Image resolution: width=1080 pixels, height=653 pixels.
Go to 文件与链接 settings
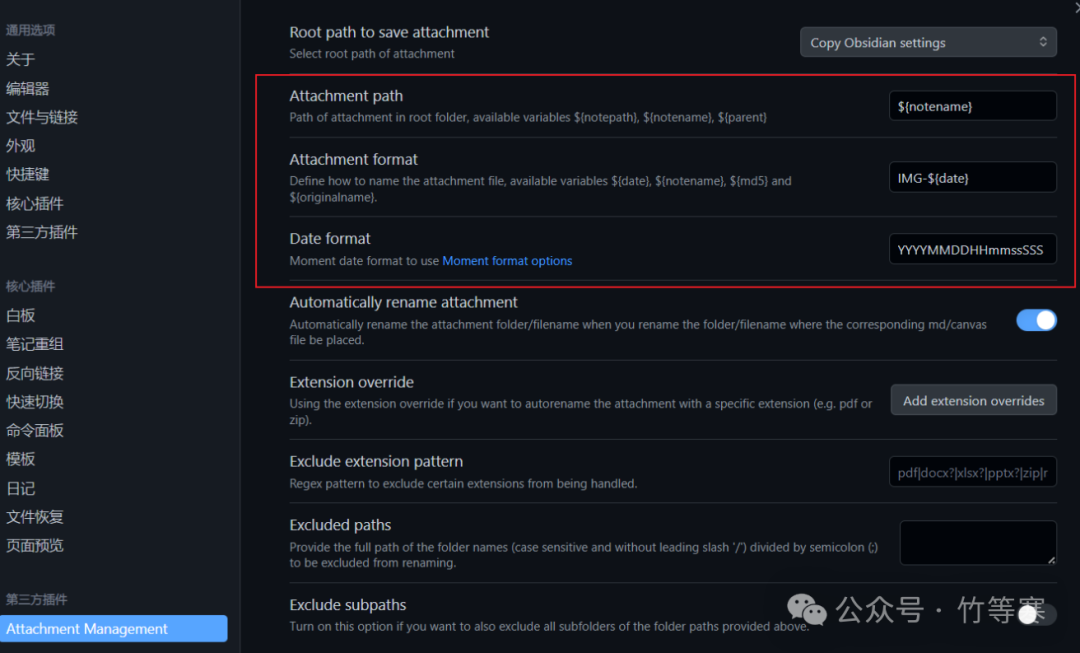click(42, 117)
